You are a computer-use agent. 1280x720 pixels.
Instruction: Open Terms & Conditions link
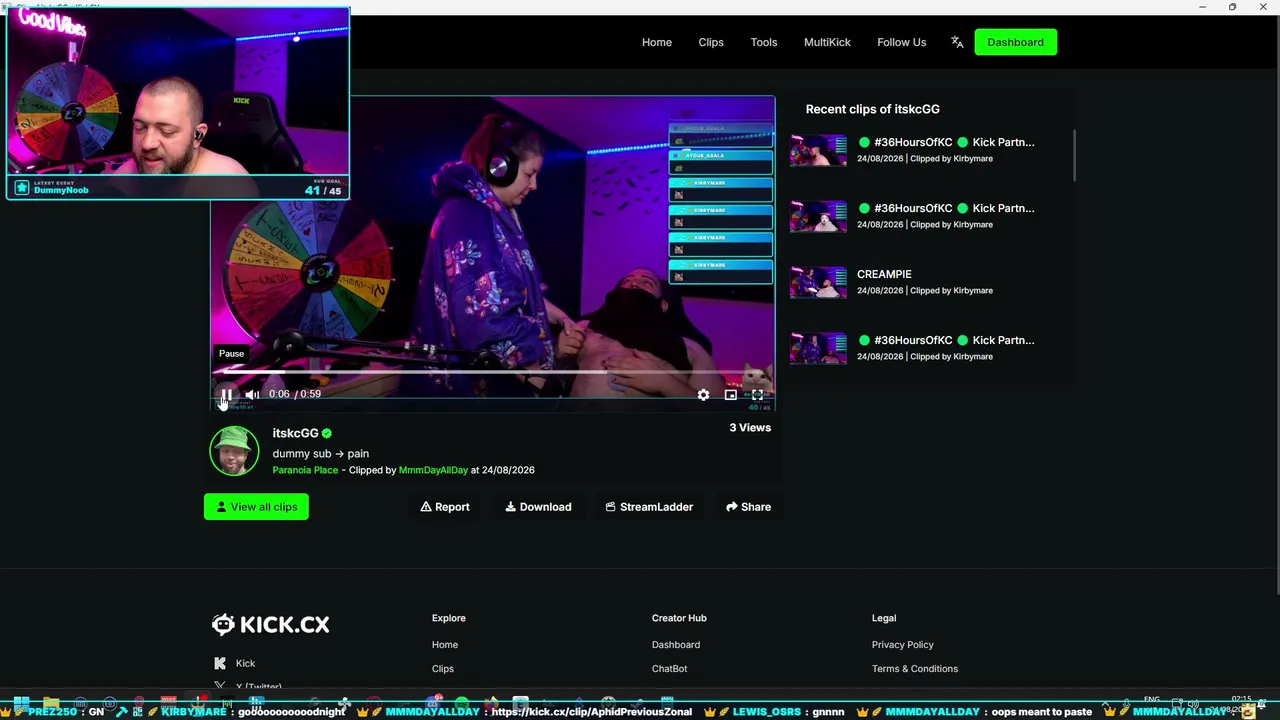(x=915, y=669)
